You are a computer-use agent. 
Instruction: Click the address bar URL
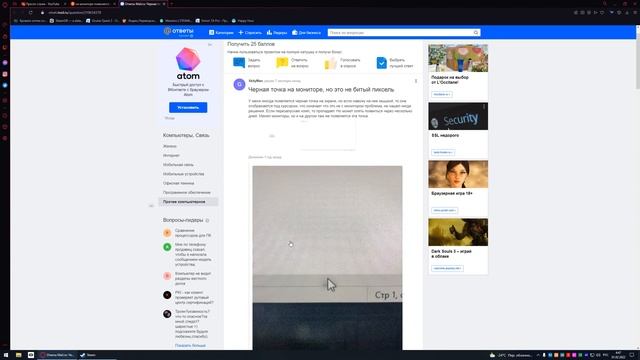(x=75, y=13)
